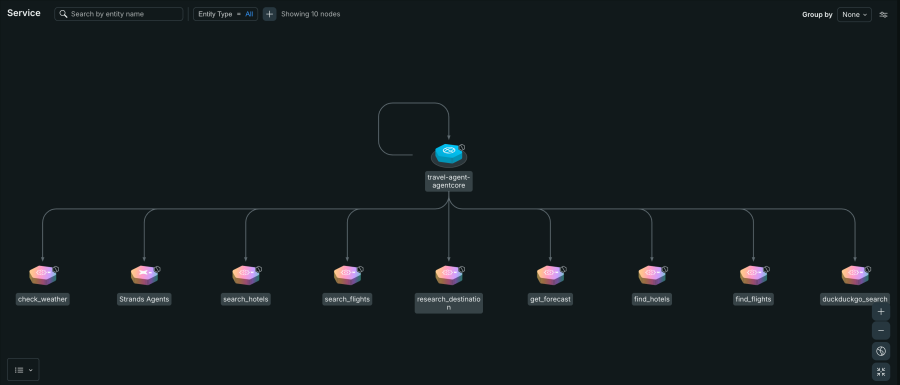The height and width of the screenshot is (385, 900).
Task: Click the find_hotels label
Action: tap(652, 299)
